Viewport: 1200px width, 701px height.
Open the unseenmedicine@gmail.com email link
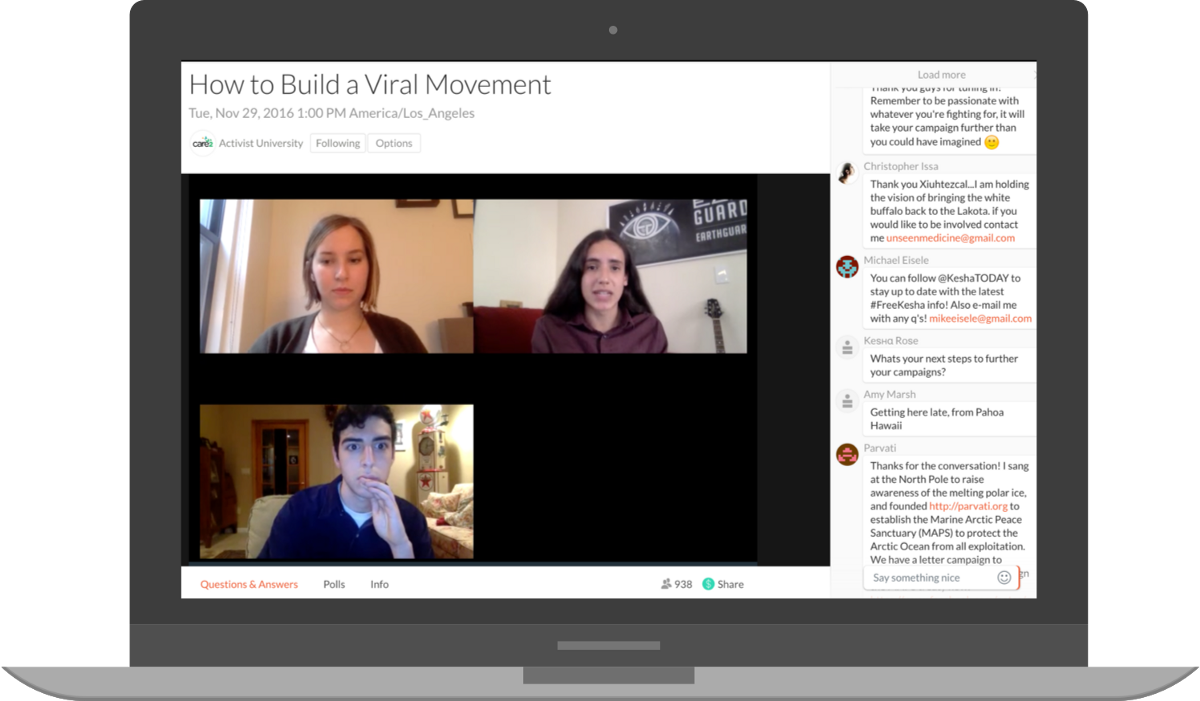[x=950, y=238]
